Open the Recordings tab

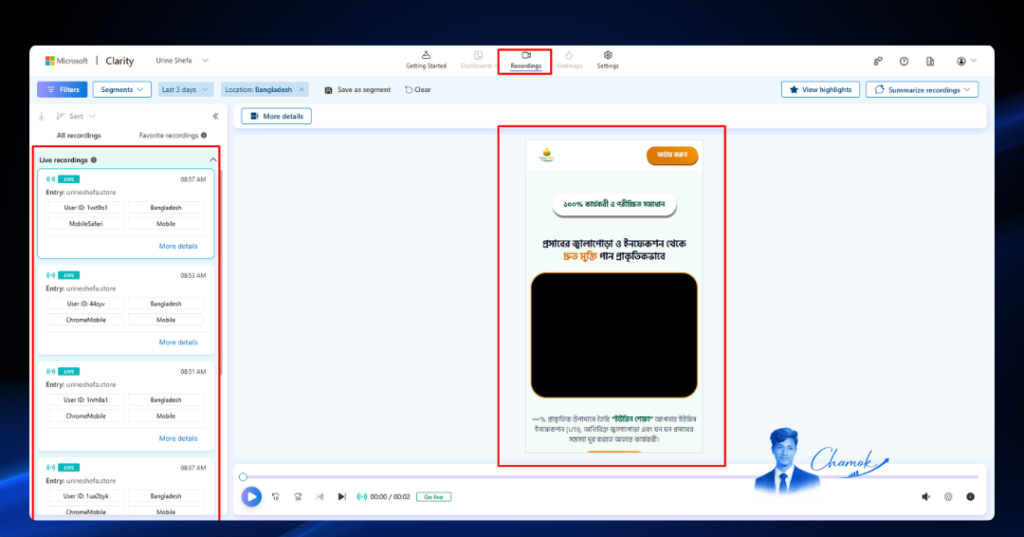[526, 61]
